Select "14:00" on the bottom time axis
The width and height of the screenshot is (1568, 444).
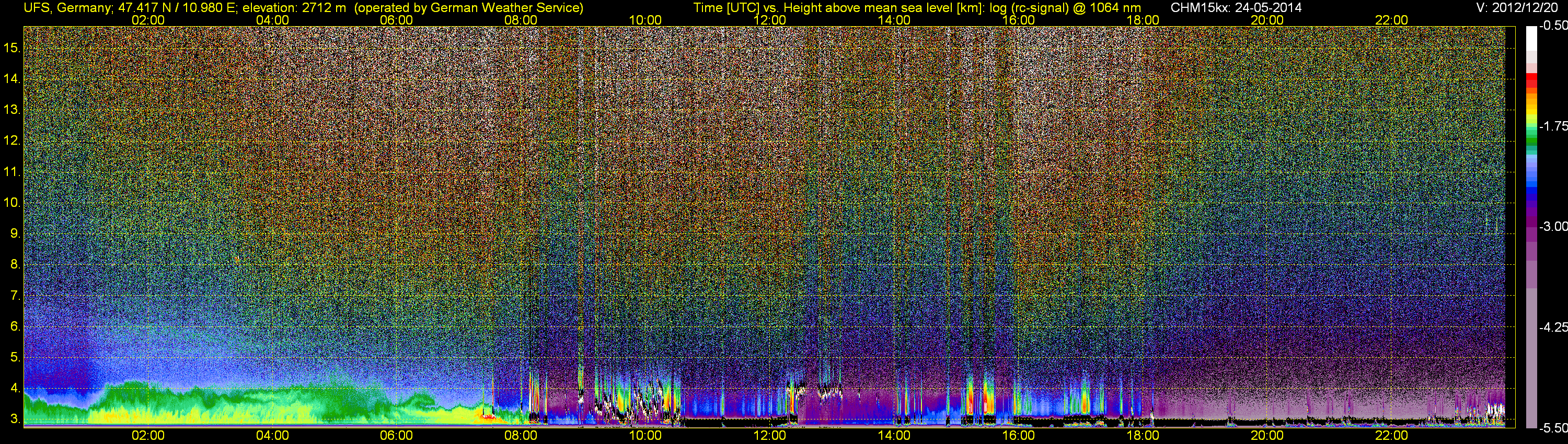click(894, 436)
